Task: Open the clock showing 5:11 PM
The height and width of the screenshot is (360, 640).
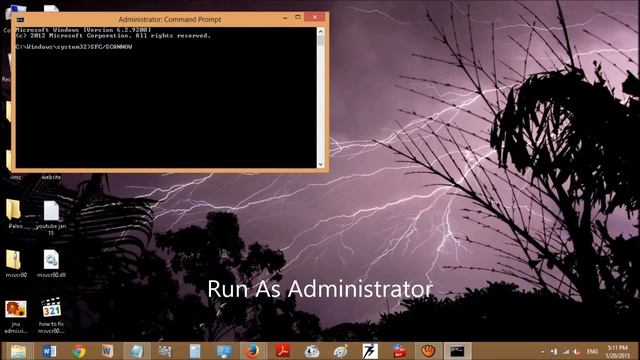Action: coord(618,351)
